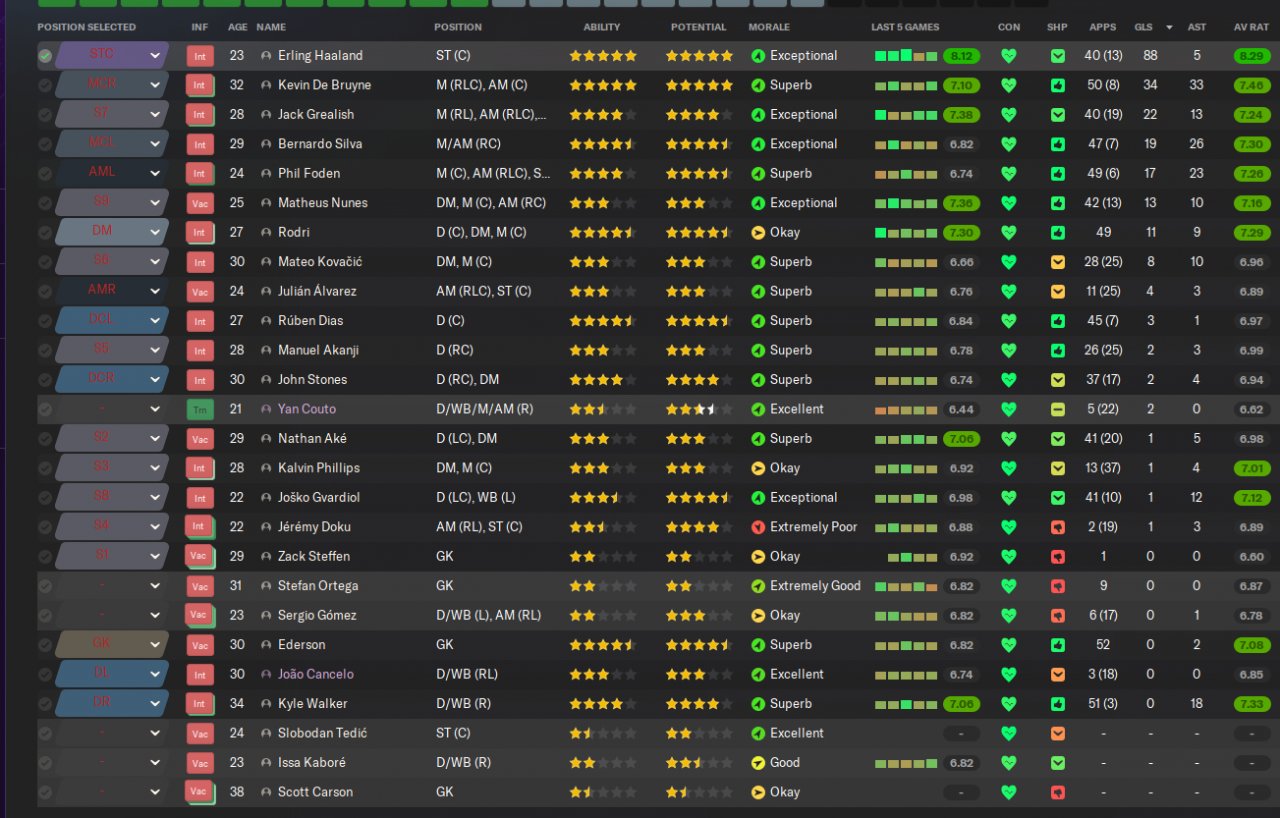Click the profile icon beside Nathan Aké's name
Viewport: 1280px width, 818px height.
[266, 439]
